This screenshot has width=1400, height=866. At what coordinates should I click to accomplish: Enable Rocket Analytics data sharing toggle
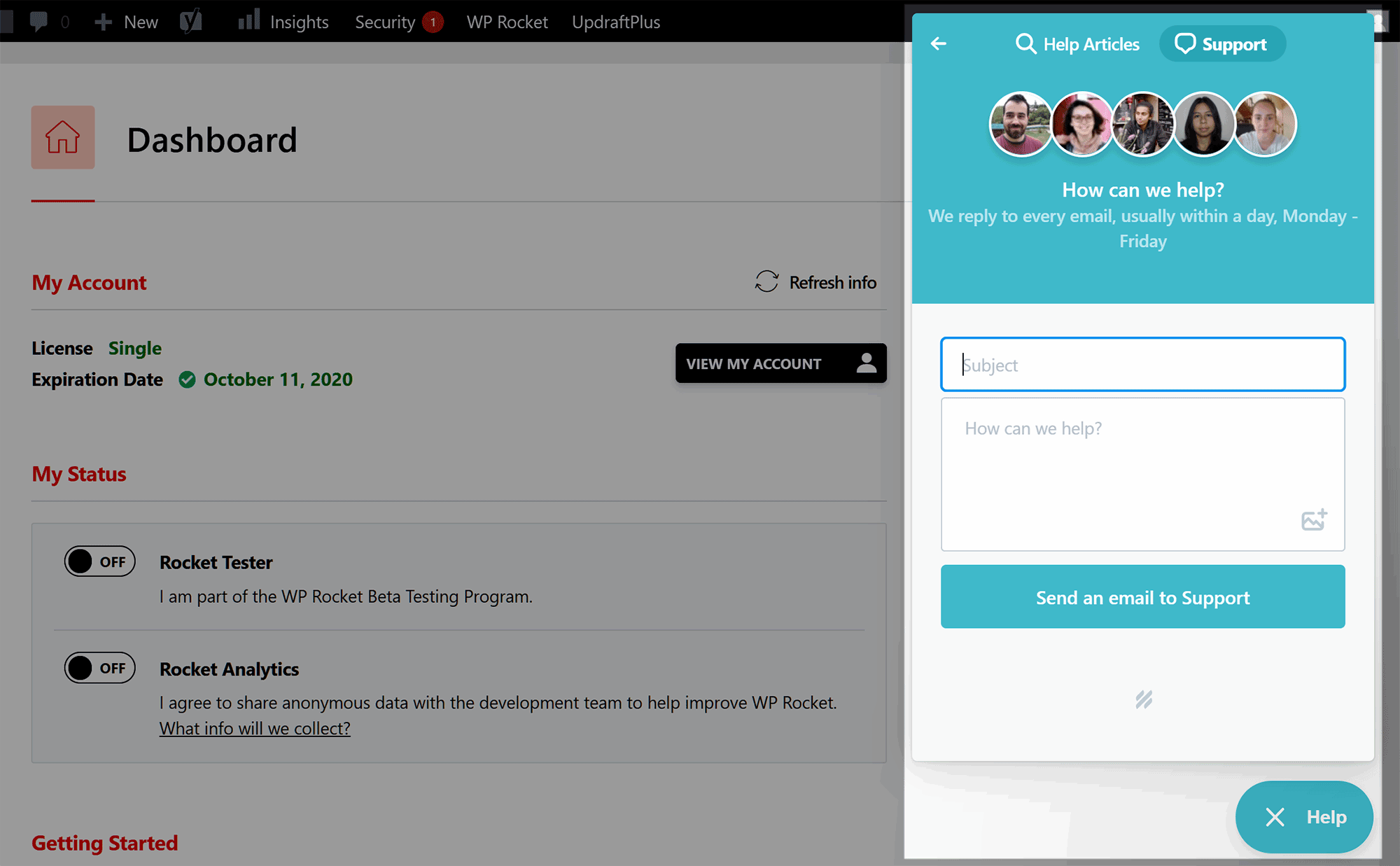coord(98,667)
